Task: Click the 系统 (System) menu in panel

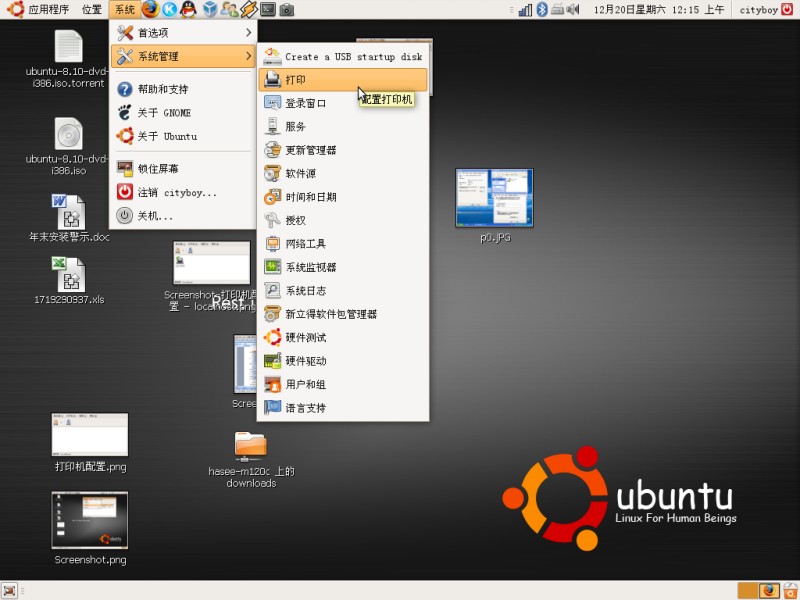Action: [124, 9]
